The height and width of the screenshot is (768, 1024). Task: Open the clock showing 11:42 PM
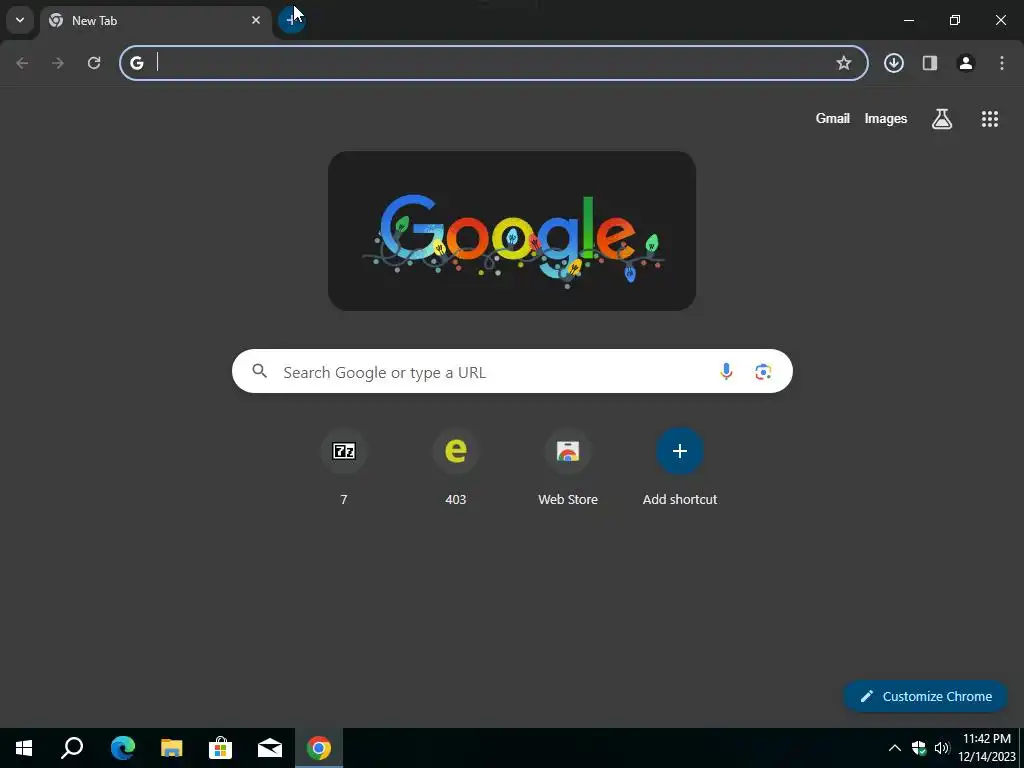[x=987, y=748]
